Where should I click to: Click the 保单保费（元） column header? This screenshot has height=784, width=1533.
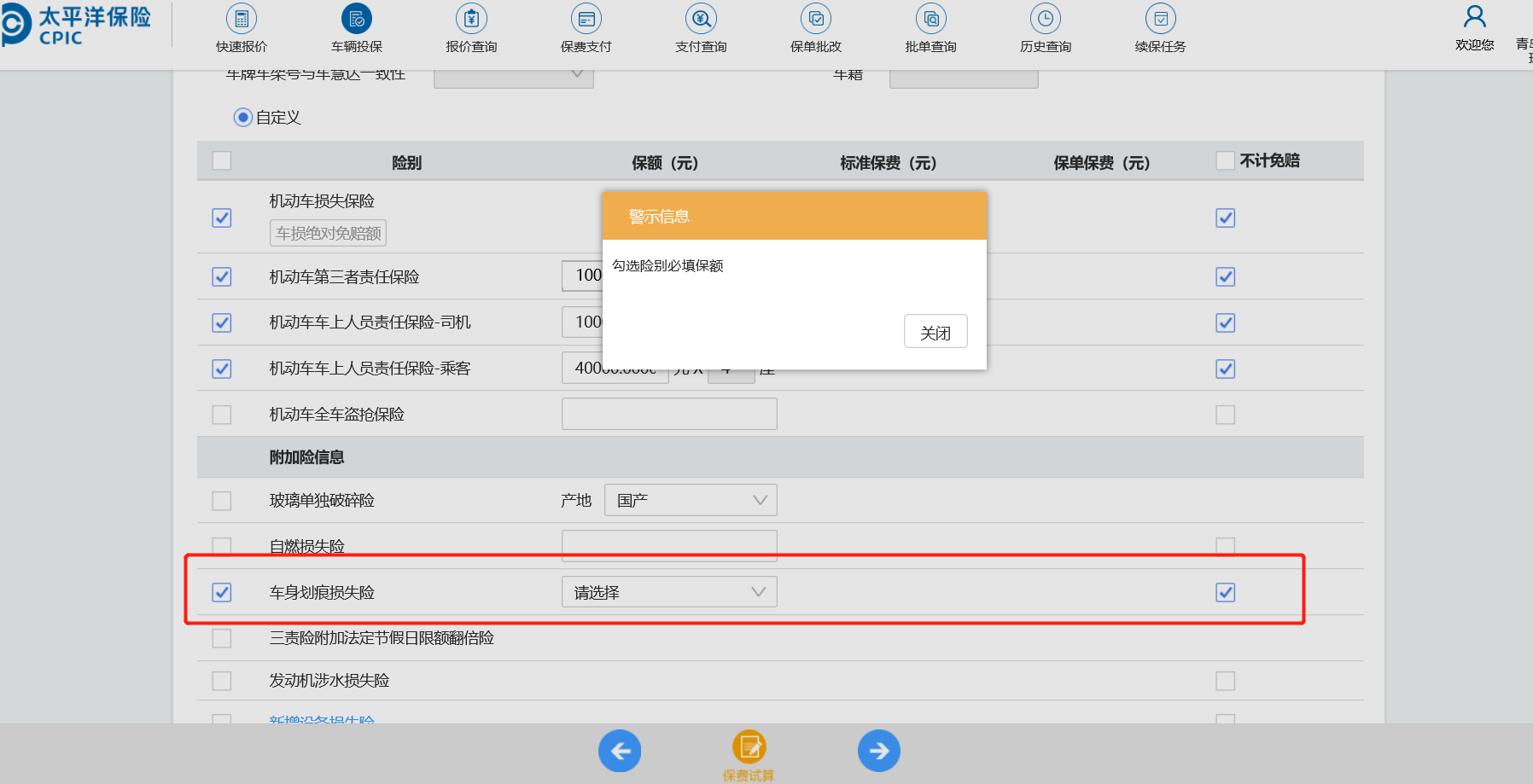[x=1102, y=162]
